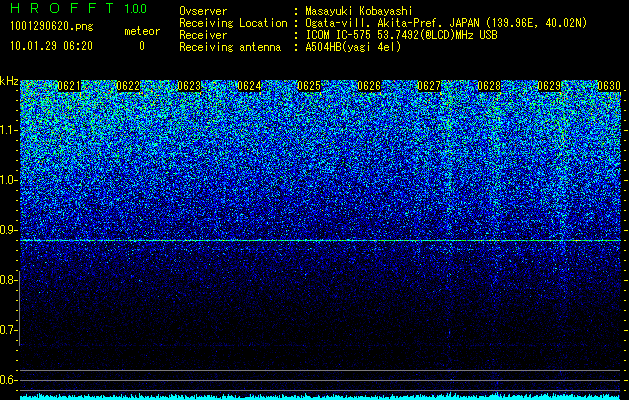Click the 0621 time marker
Image resolution: width=629 pixels, height=400 pixels.
[69, 86]
